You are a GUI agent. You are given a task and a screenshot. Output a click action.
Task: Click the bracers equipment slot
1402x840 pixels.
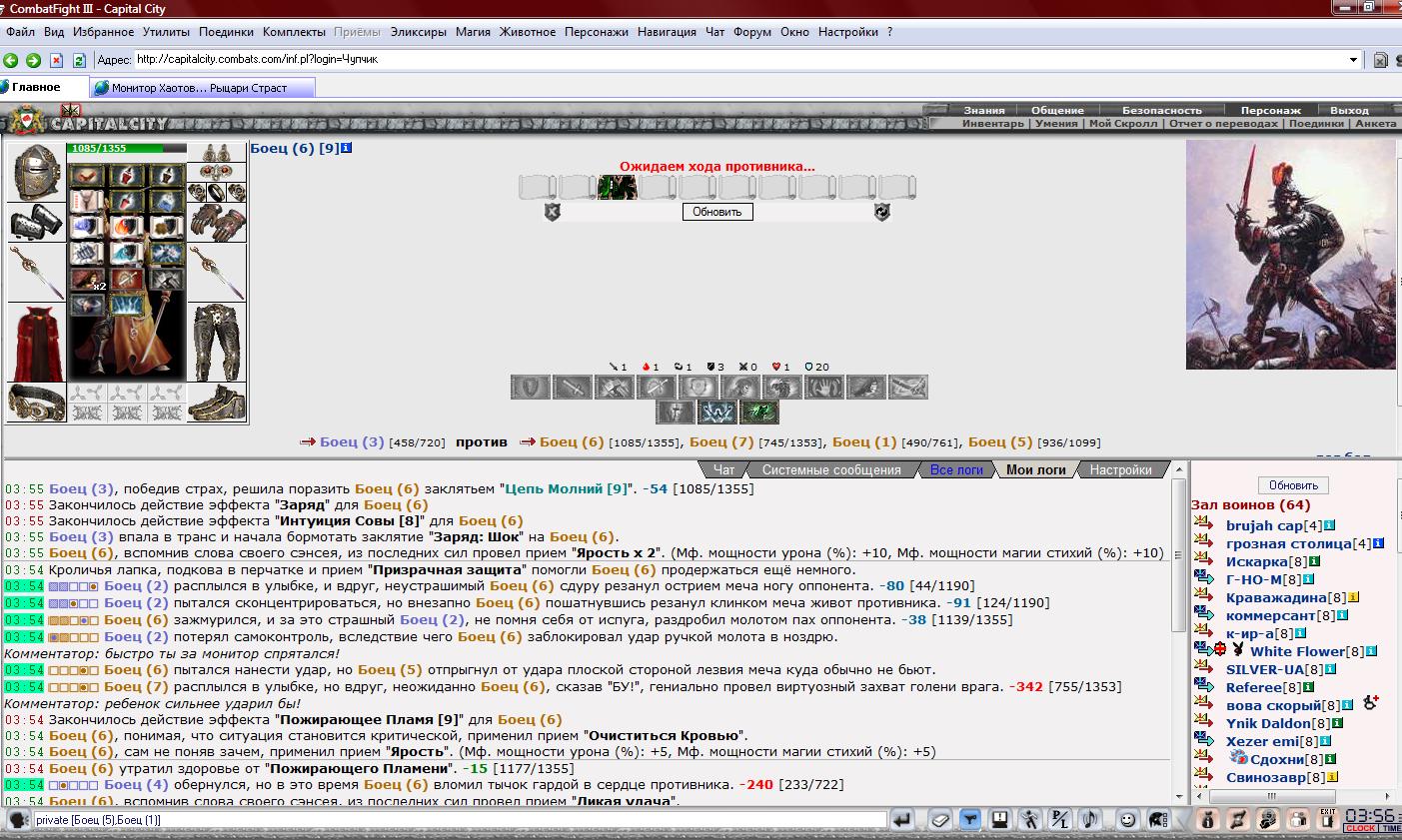[37, 222]
